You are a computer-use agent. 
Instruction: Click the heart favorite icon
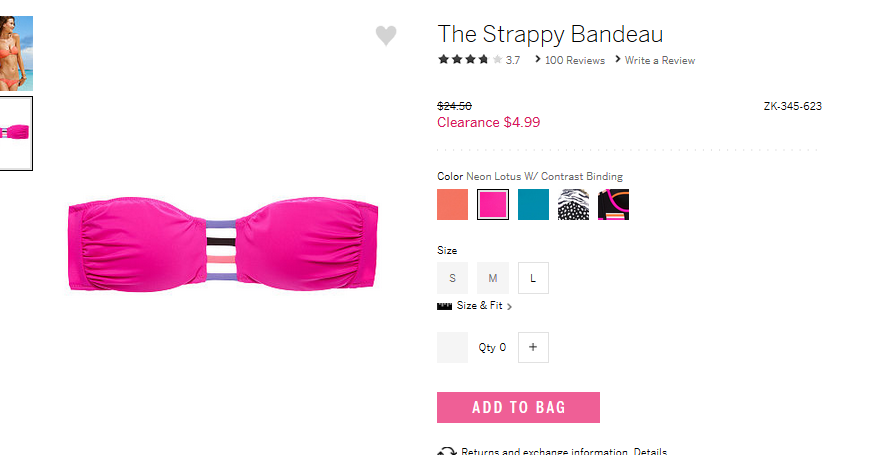pos(386,36)
